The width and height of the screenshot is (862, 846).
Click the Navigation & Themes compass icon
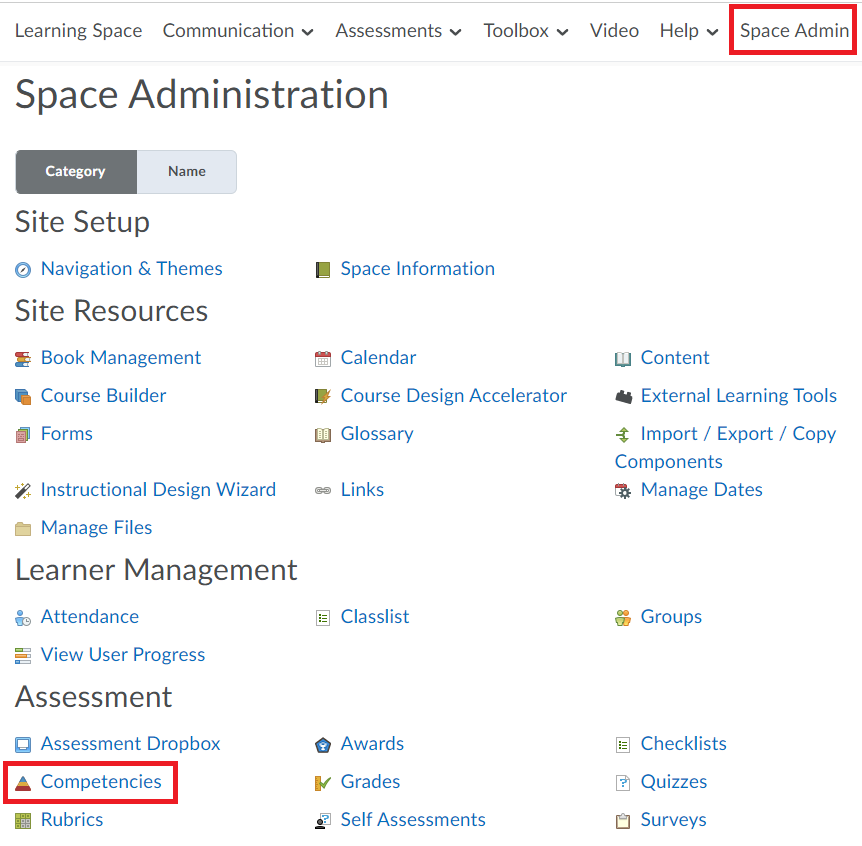click(23, 270)
